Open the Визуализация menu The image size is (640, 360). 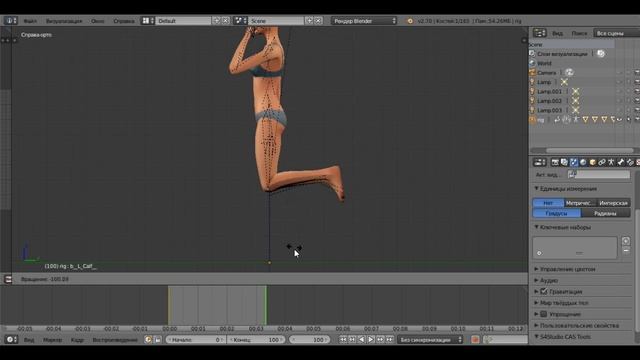(64, 21)
